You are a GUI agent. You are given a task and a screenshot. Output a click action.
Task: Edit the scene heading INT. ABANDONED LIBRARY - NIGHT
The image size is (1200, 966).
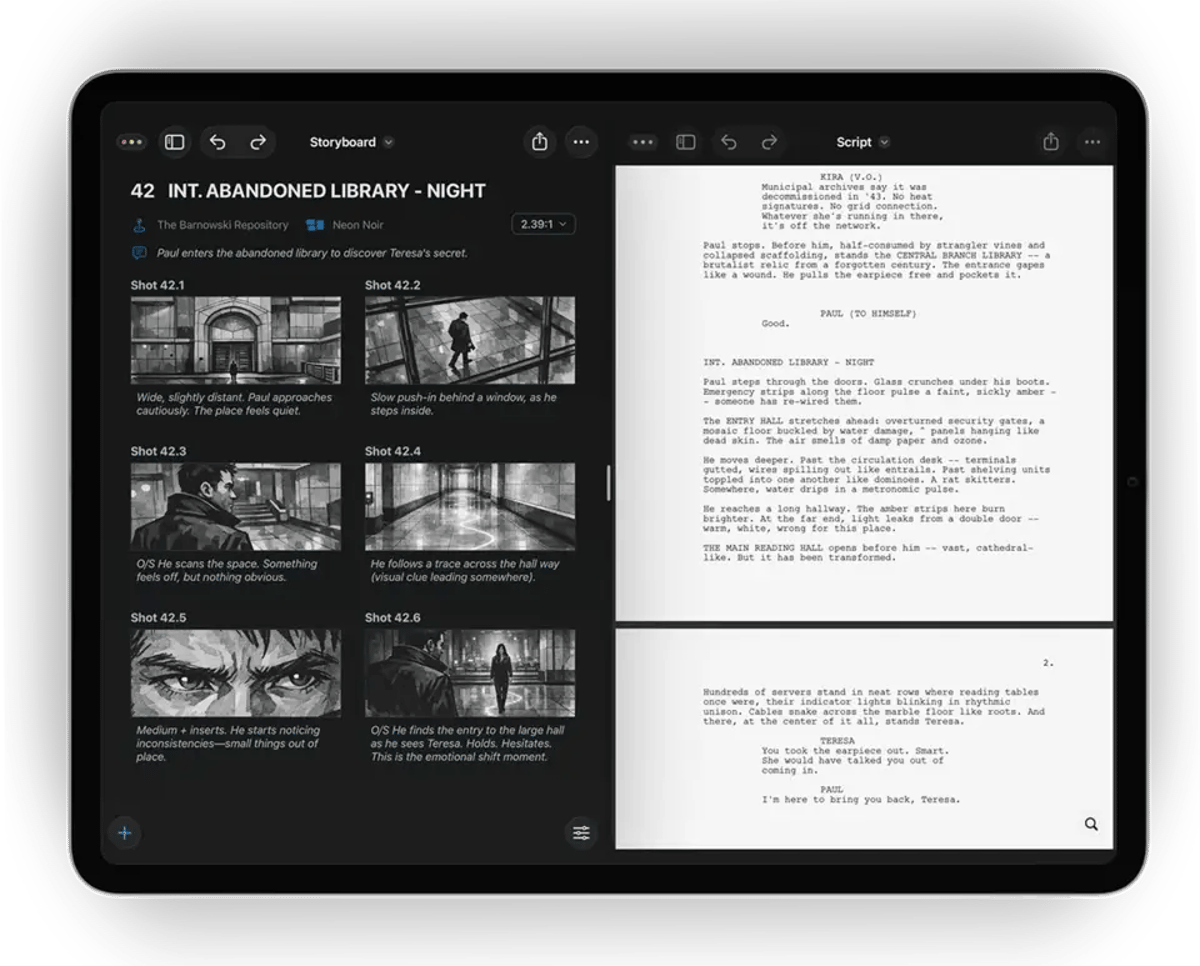click(326, 190)
